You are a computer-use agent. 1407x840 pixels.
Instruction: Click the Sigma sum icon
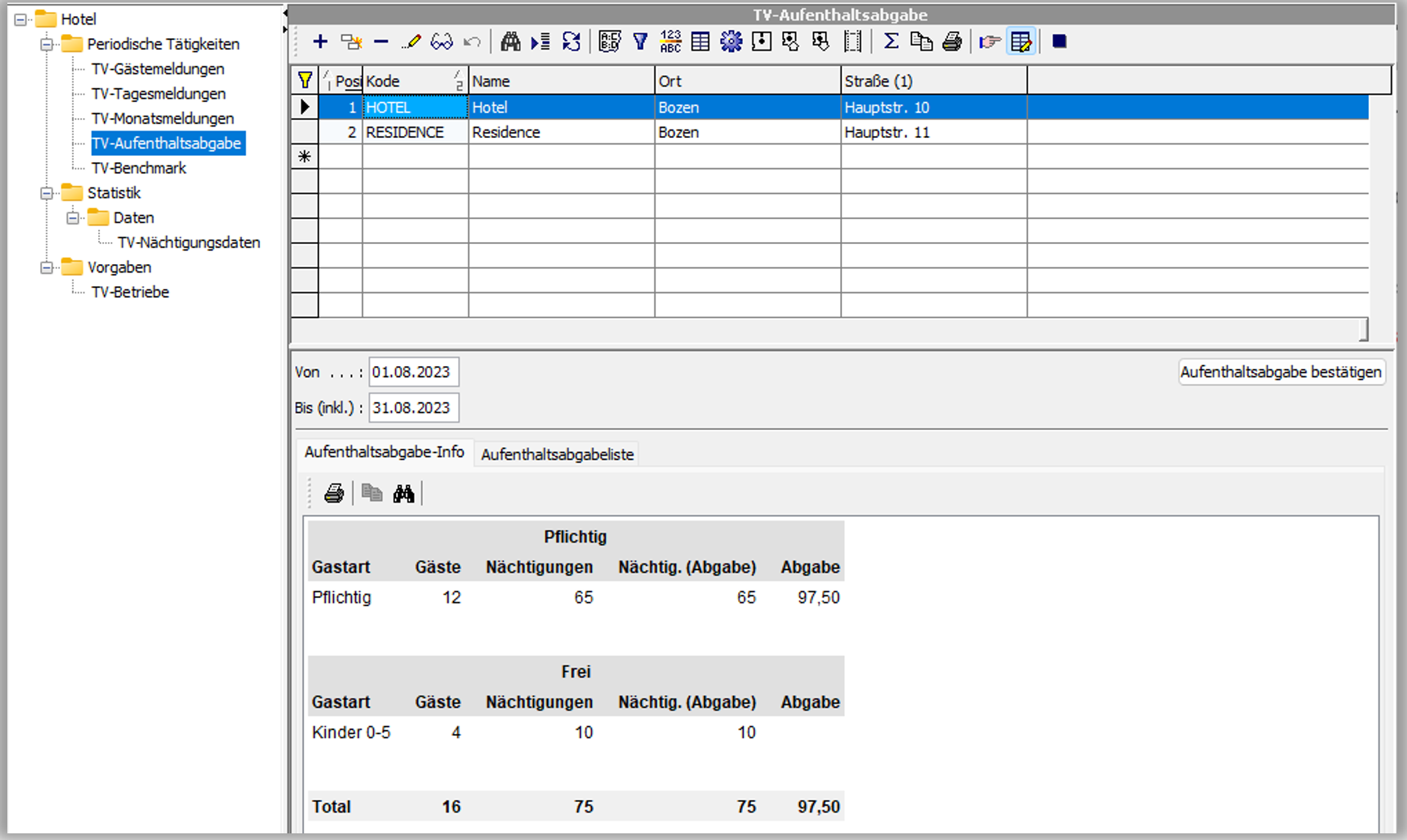click(x=890, y=42)
